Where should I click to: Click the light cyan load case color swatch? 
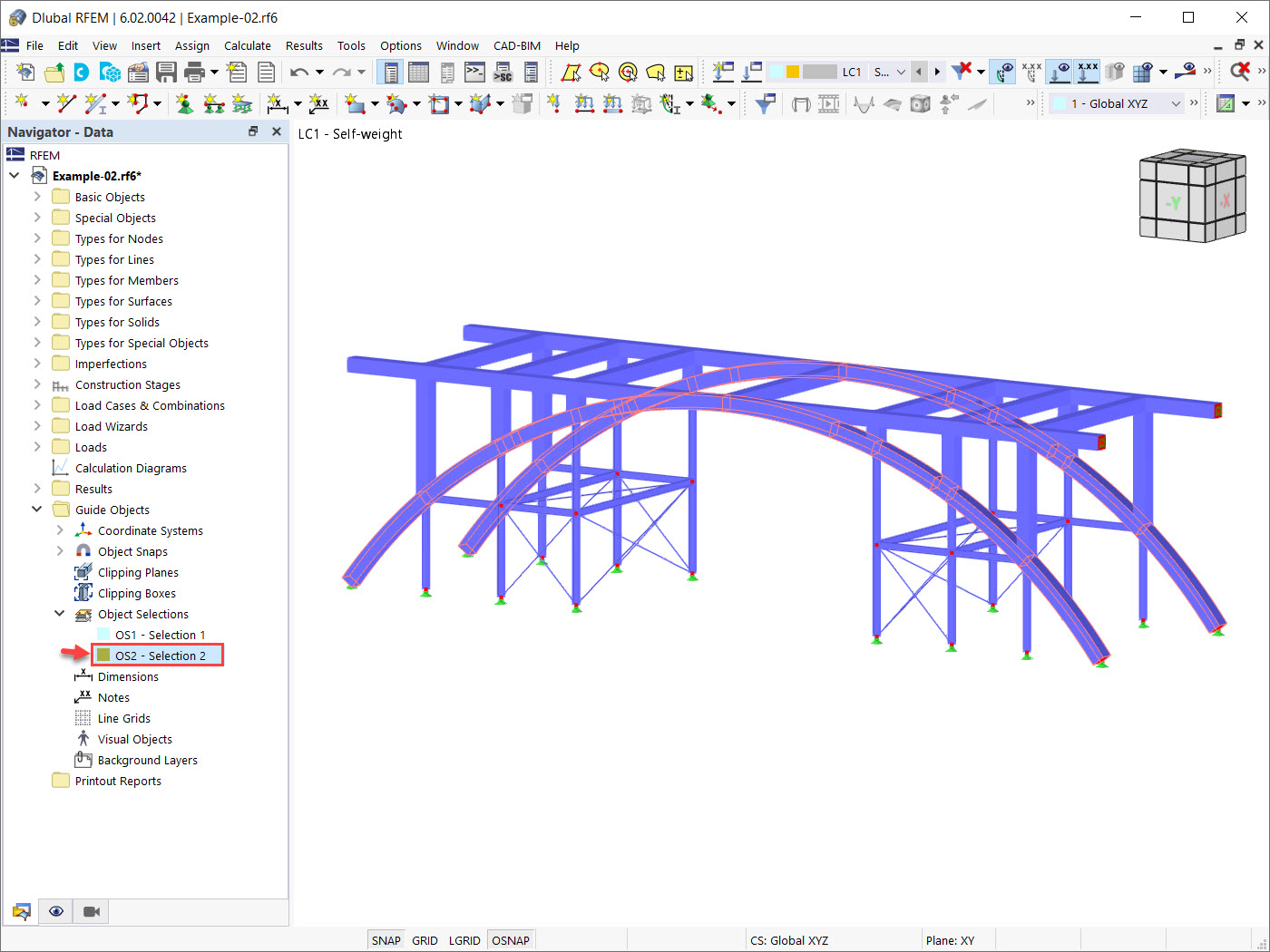[x=777, y=72]
